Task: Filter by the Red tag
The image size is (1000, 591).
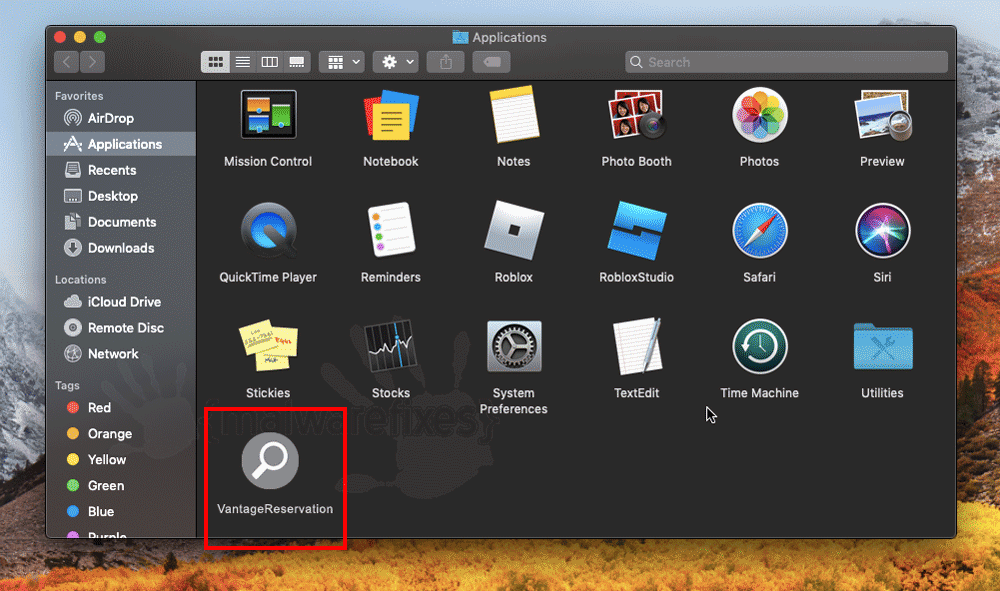Action: click(x=121, y=407)
